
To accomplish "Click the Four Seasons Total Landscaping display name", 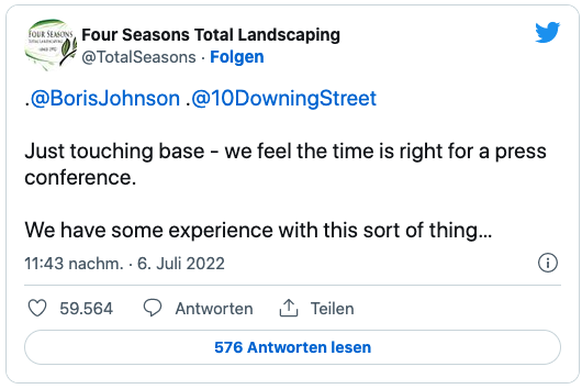I will coord(211,35).
